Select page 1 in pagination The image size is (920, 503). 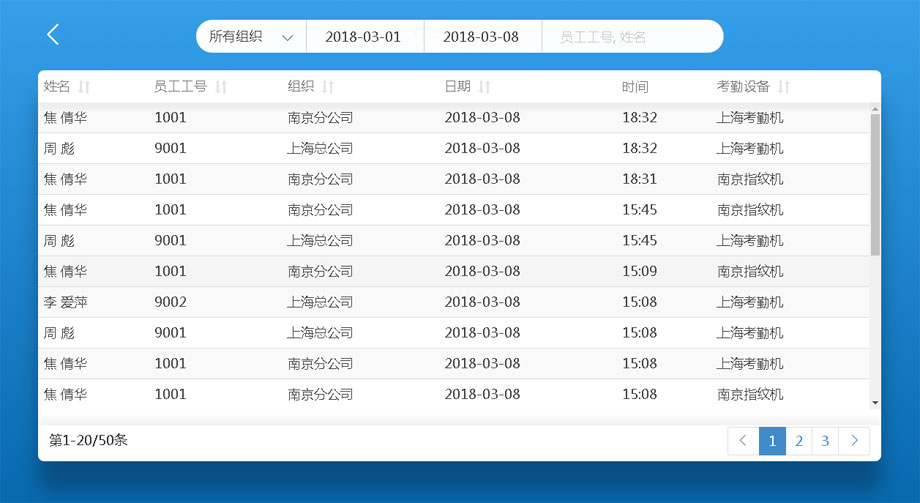tap(772, 441)
